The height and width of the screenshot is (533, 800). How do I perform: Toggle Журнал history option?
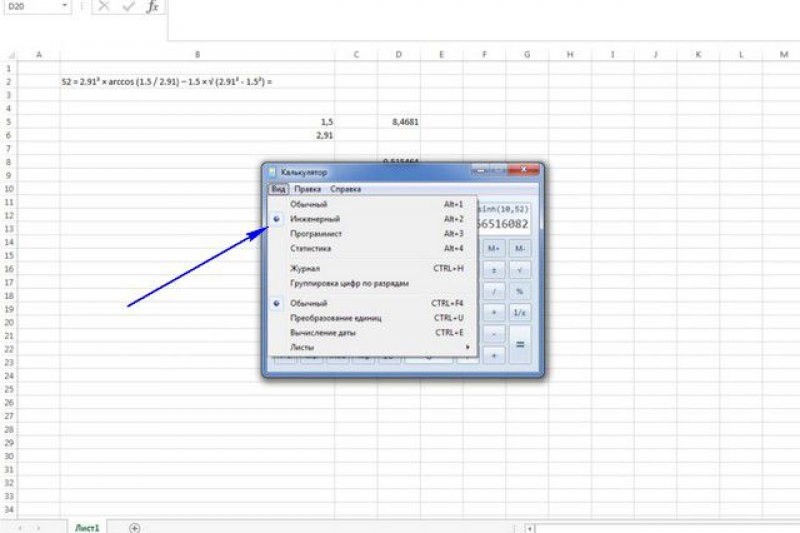tap(372, 268)
